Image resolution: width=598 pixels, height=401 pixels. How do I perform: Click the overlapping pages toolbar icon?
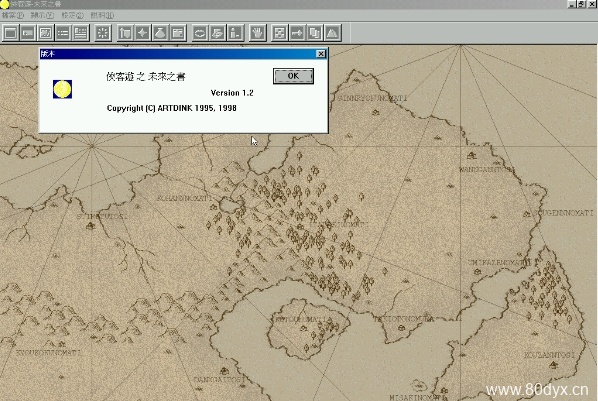click(x=314, y=33)
